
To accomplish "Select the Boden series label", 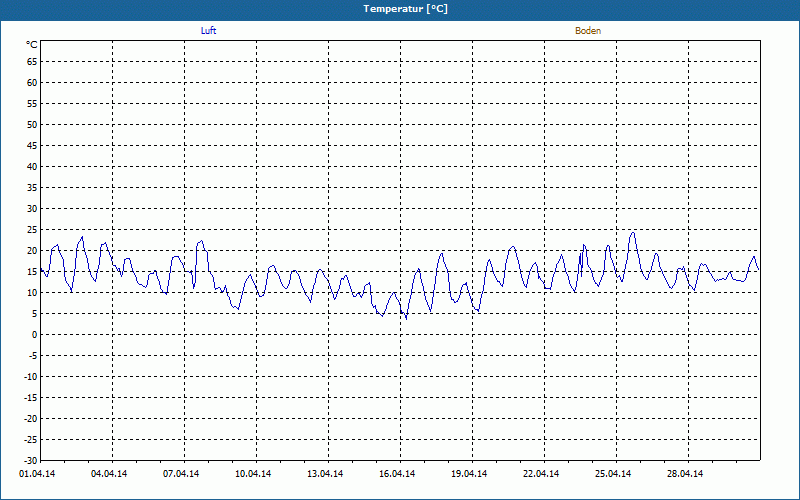I will [x=588, y=31].
